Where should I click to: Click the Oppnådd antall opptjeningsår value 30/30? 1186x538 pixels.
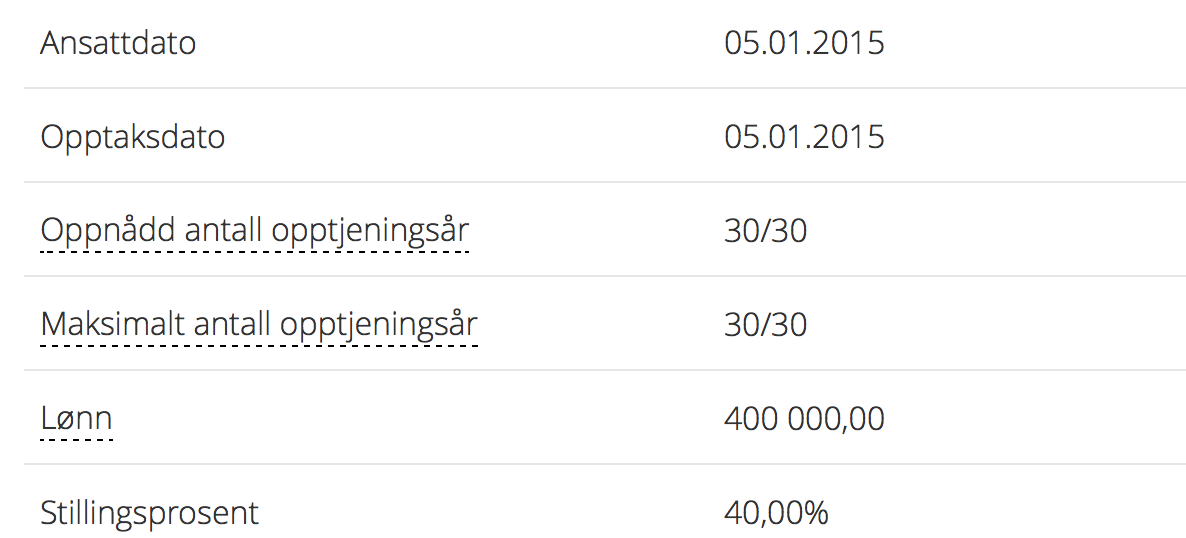(x=765, y=232)
